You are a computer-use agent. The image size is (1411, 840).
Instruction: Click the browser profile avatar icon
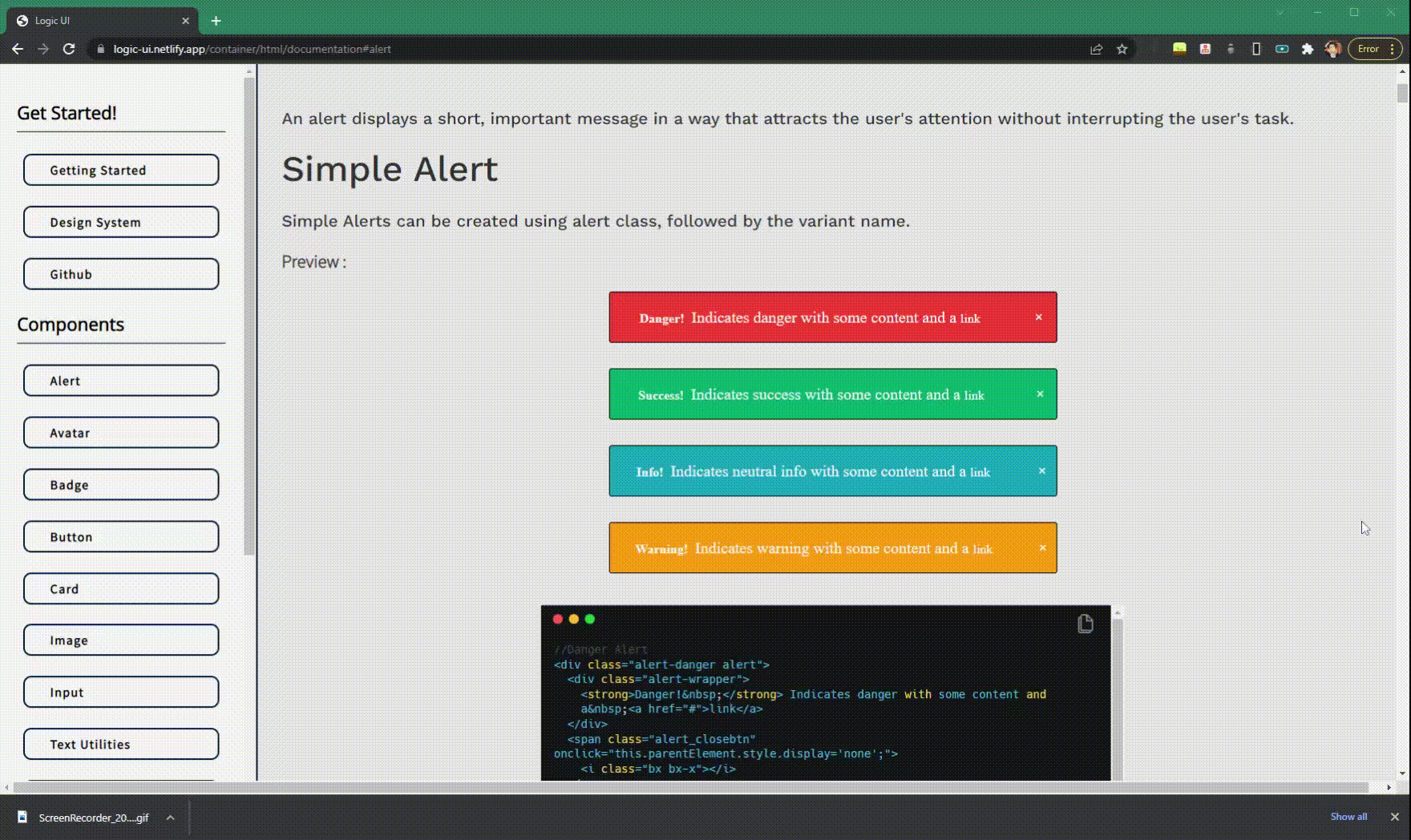coord(1333,49)
